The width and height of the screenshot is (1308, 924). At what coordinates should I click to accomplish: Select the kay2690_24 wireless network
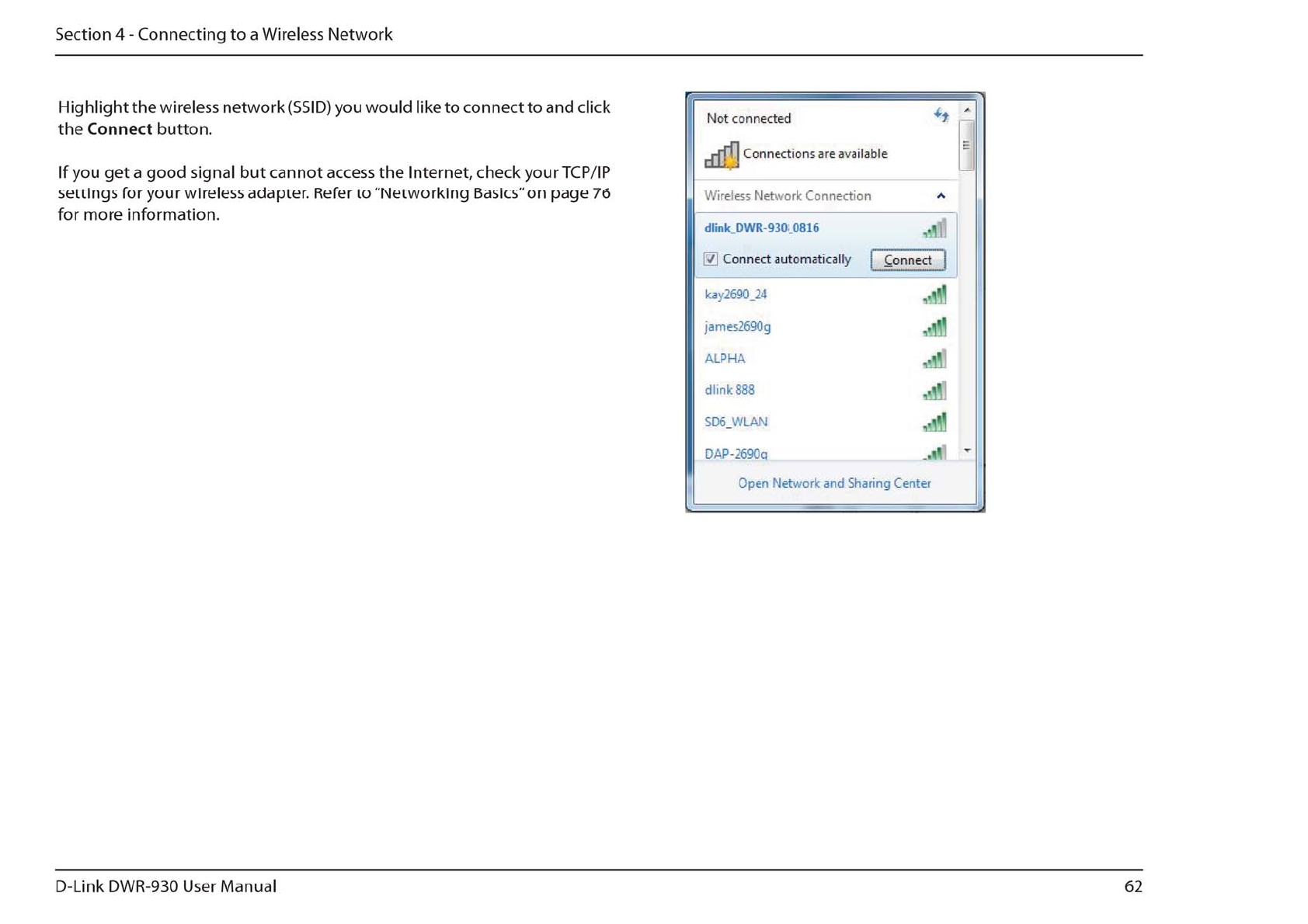coord(825,294)
